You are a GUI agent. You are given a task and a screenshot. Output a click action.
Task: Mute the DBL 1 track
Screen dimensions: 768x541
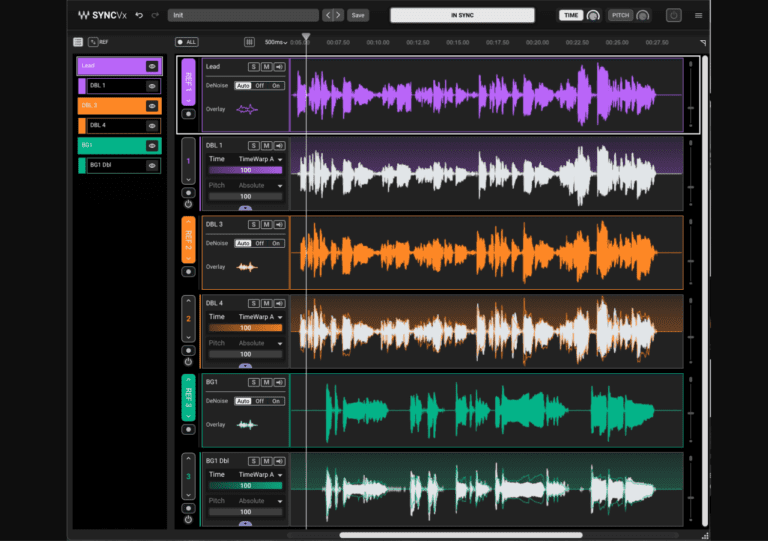point(266,146)
